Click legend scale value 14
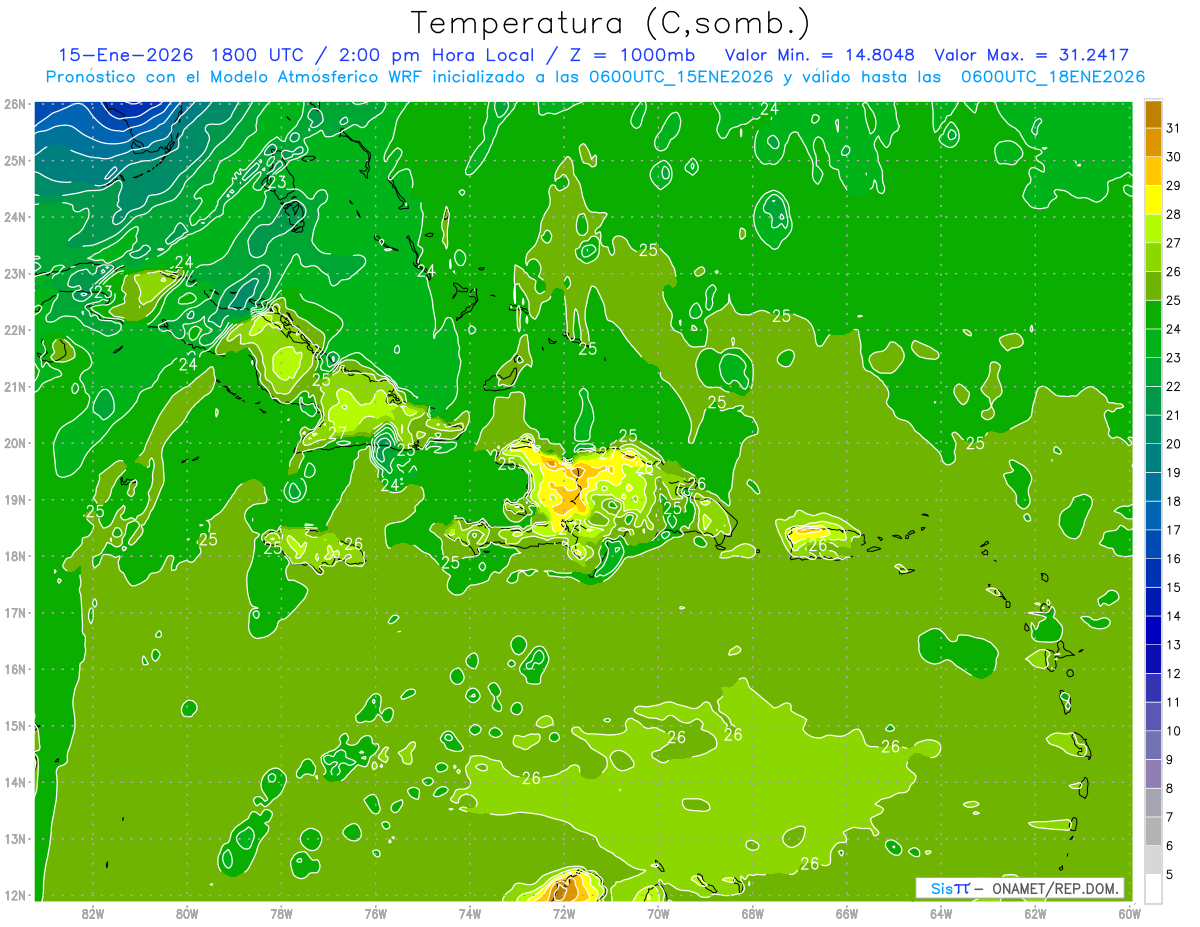Viewport: 1200px width, 927px height. click(1174, 616)
